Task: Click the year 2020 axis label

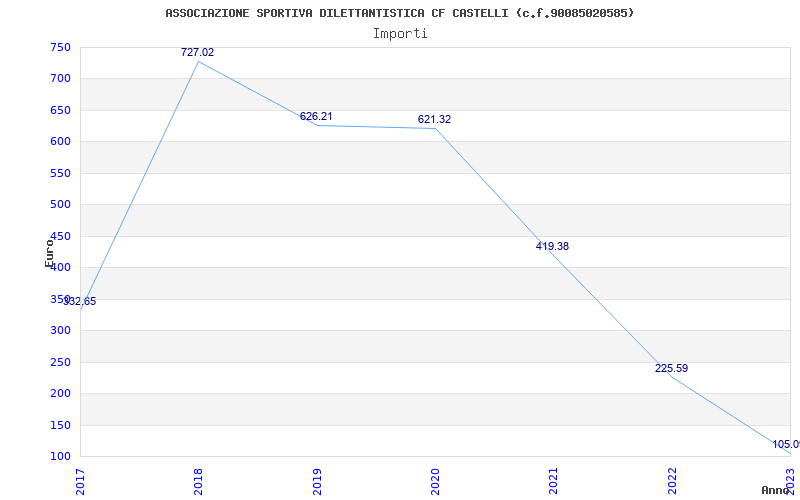Action: click(435, 482)
